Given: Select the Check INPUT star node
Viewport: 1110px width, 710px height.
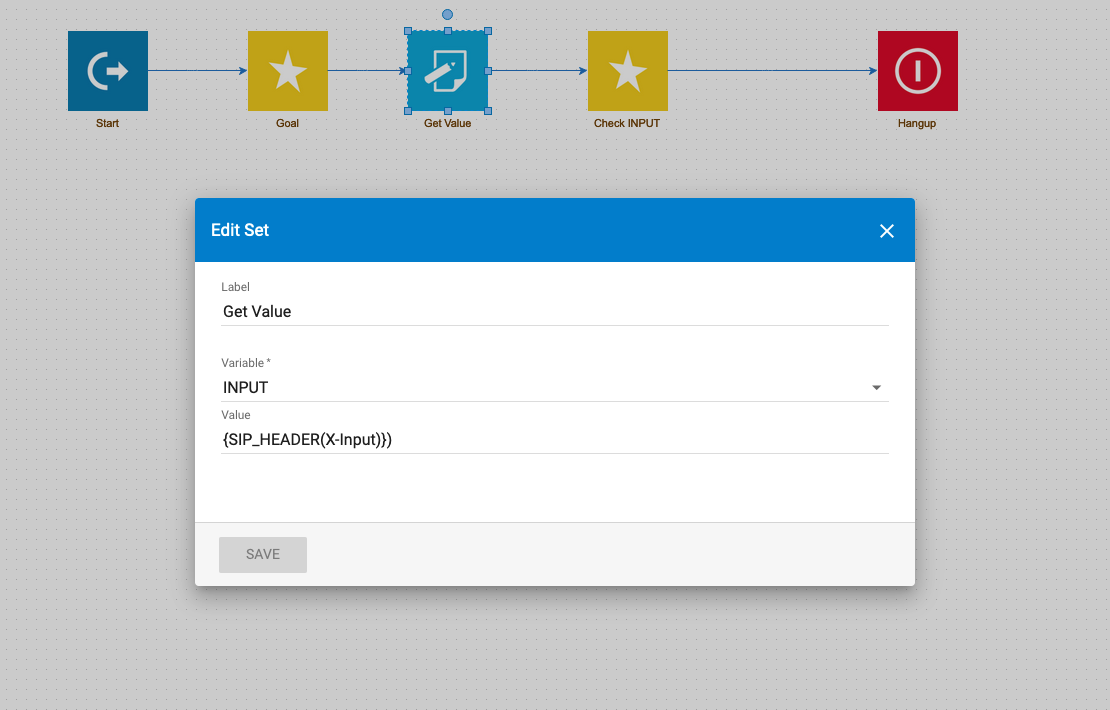Looking at the screenshot, I should click(627, 71).
